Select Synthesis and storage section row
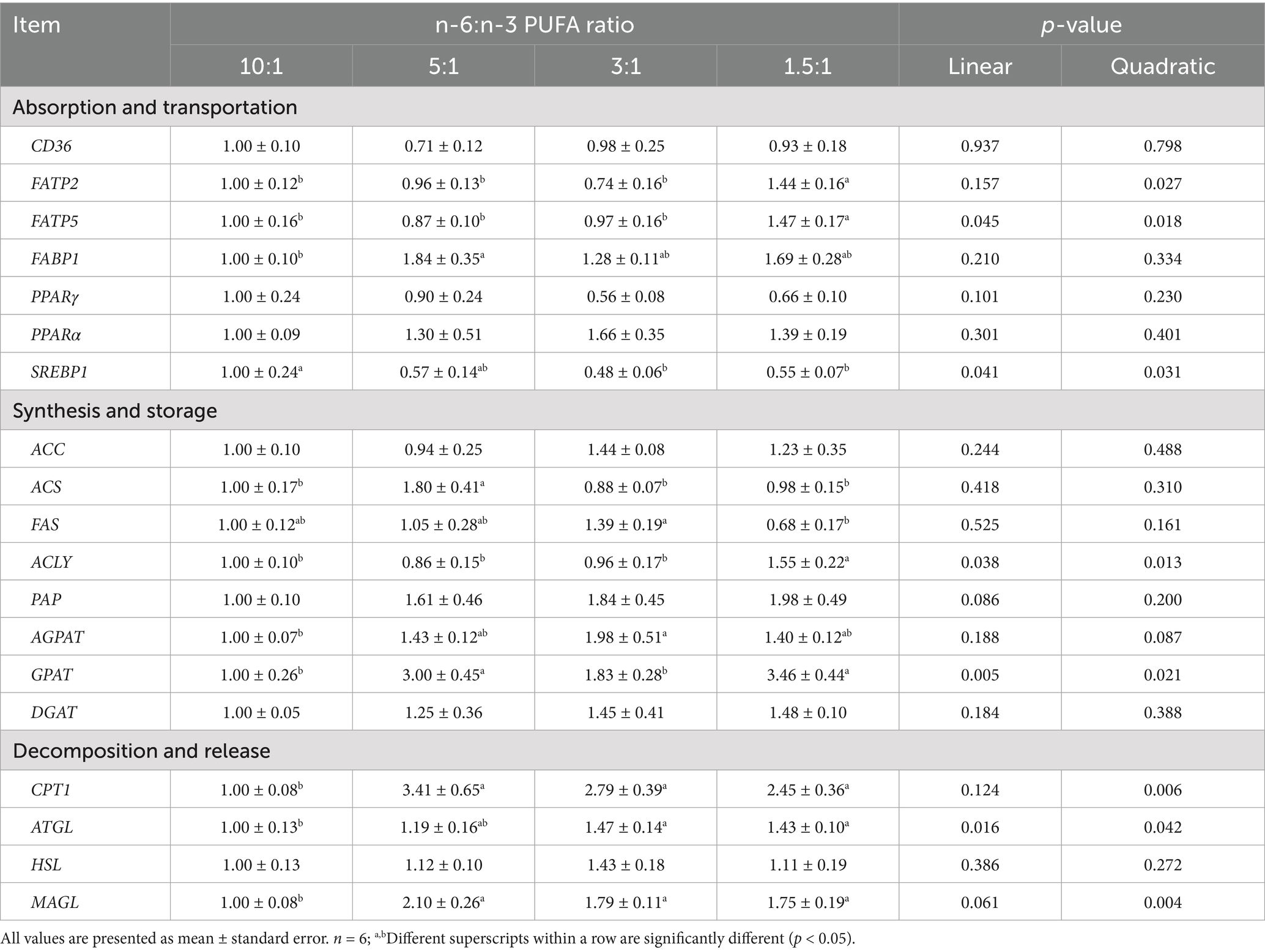 click(x=632, y=411)
